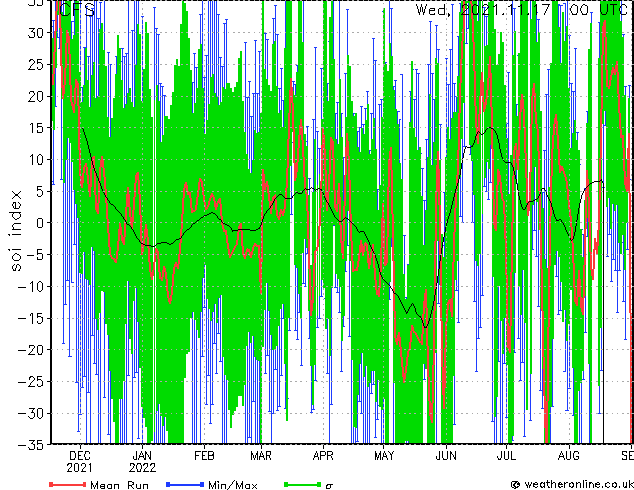Click the -35 y-axis tick label
This screenshot has width=634, height=490.
[x=31, y=445]
